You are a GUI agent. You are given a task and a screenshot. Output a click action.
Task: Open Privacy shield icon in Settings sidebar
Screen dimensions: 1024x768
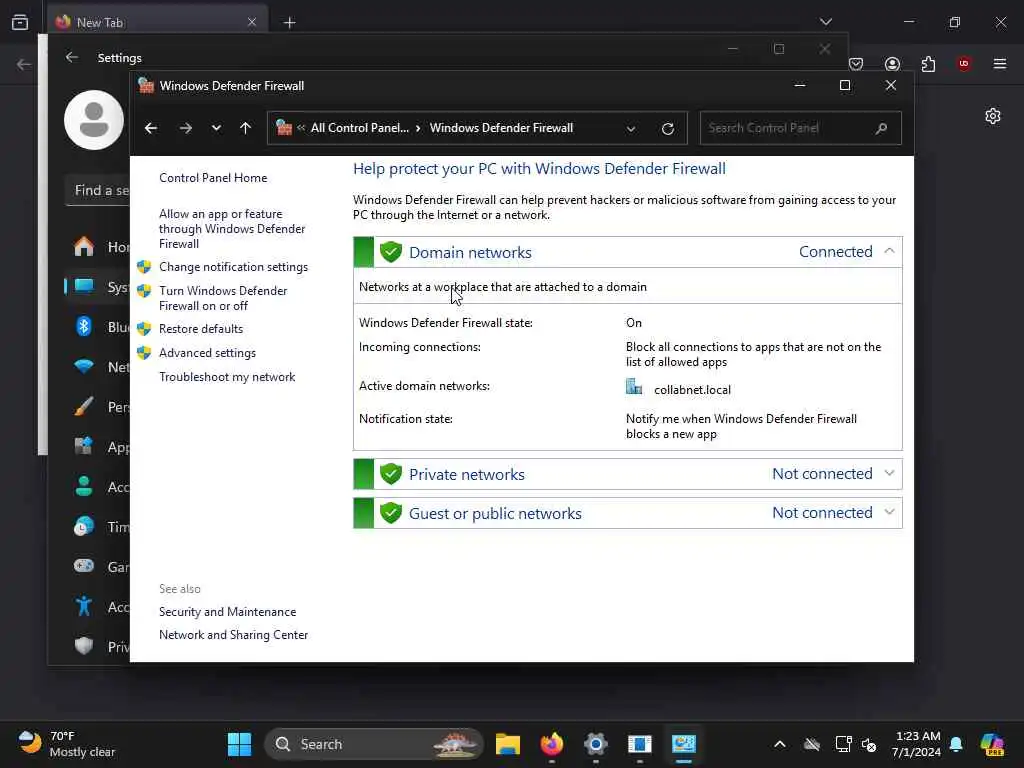click(84, 646)
